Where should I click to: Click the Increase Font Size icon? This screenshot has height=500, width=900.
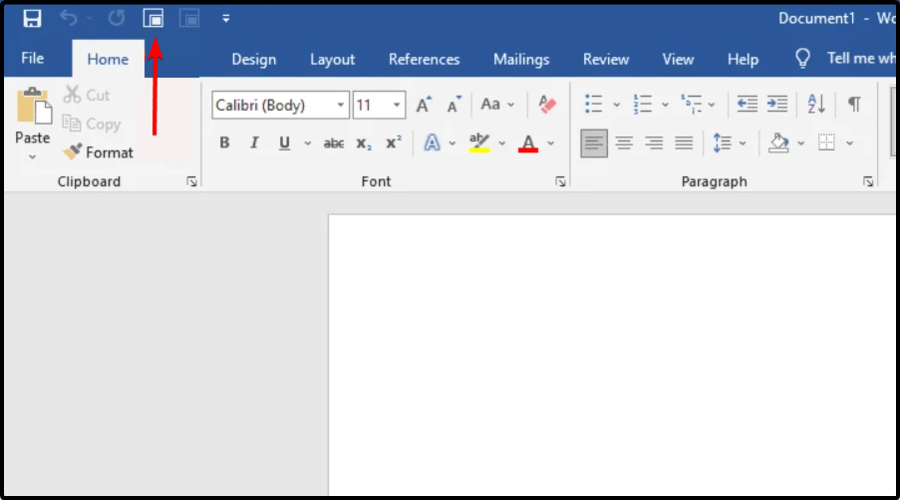[424, 105]
